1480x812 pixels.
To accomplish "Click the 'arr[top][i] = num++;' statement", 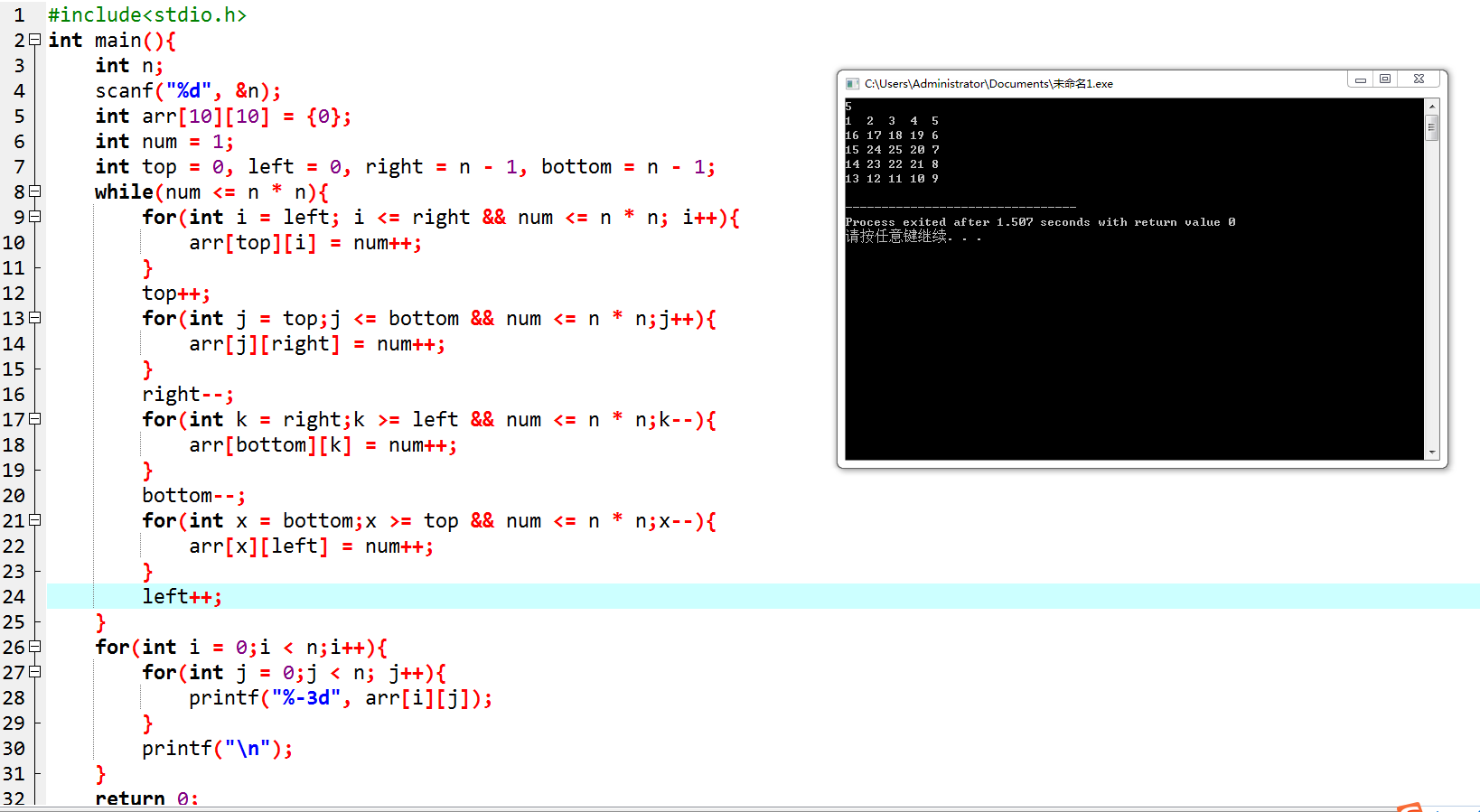I will (x=305, y=242).
